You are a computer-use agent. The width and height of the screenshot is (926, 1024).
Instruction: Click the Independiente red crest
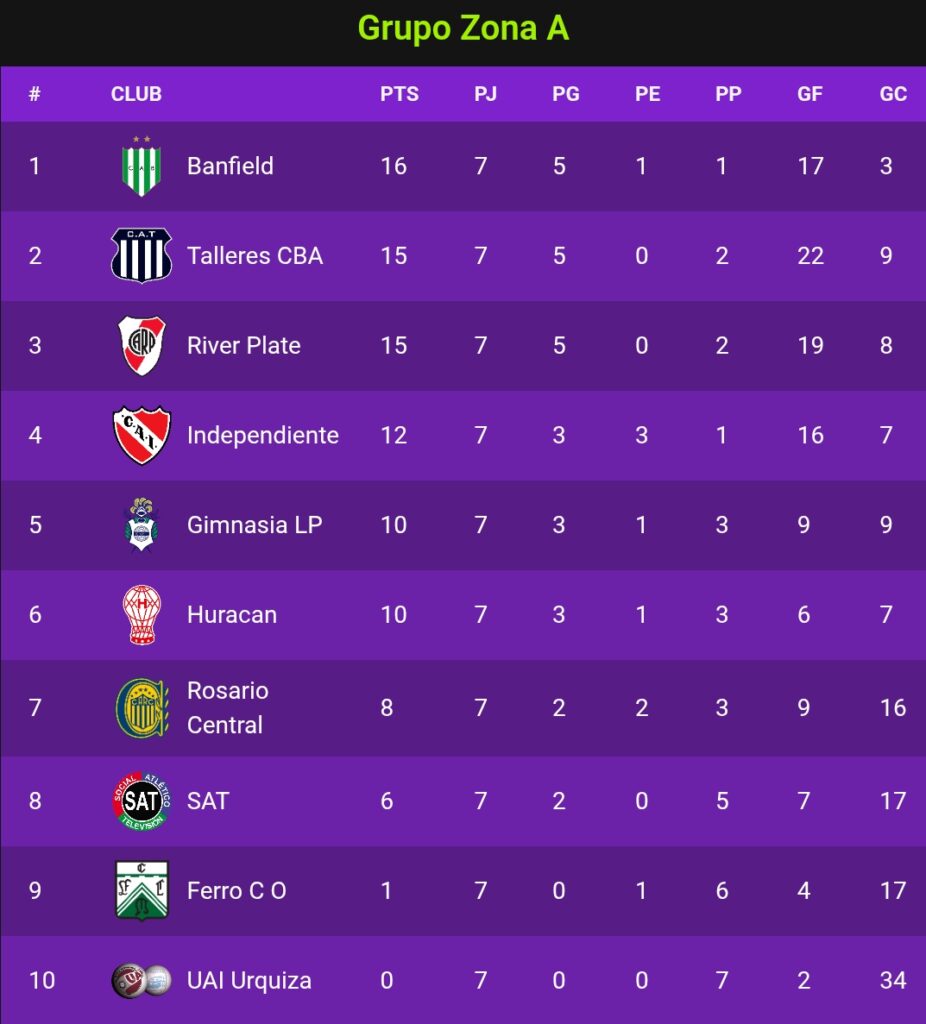(142, 435)
